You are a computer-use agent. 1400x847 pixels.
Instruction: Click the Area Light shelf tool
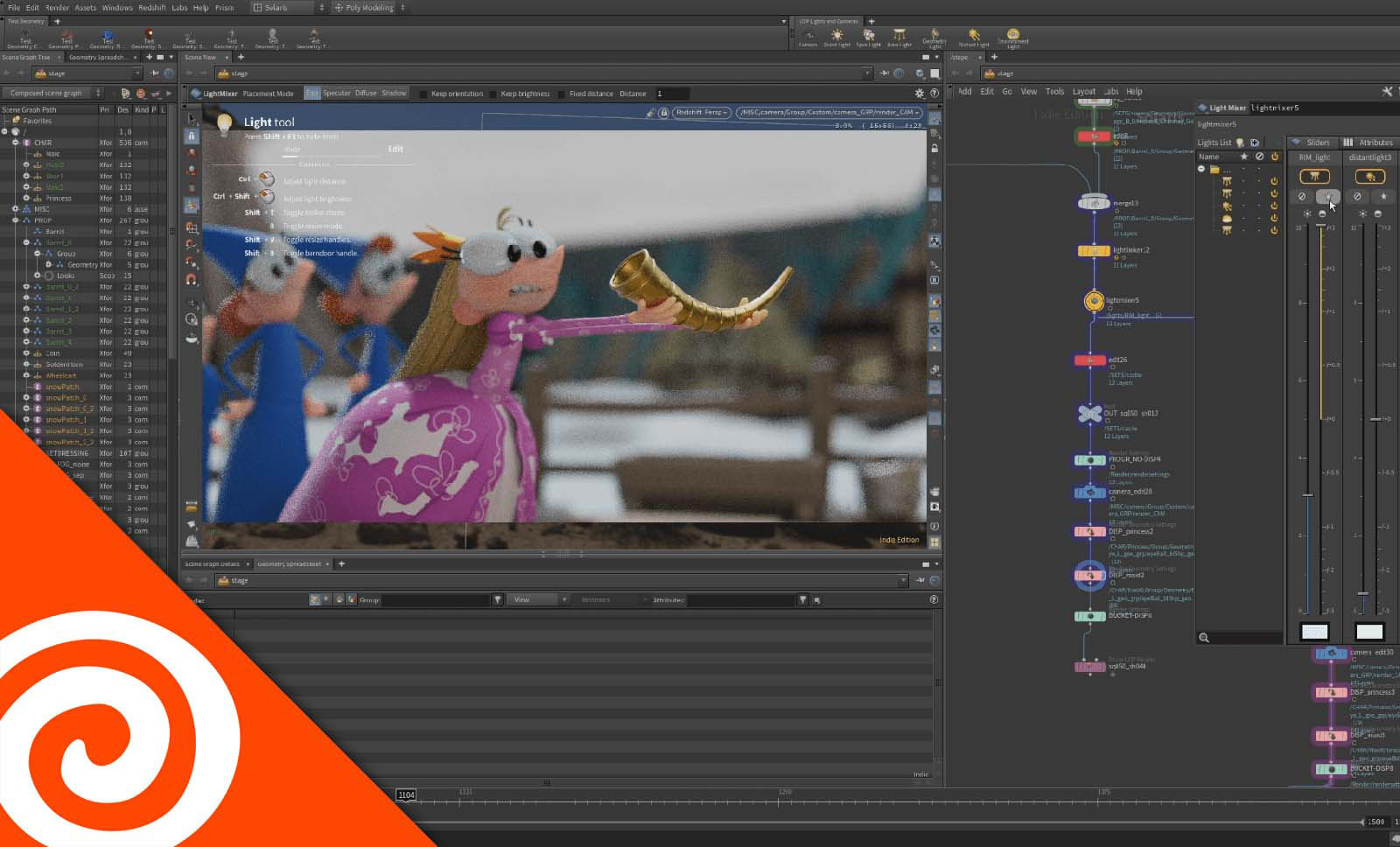tap(899, 37)
